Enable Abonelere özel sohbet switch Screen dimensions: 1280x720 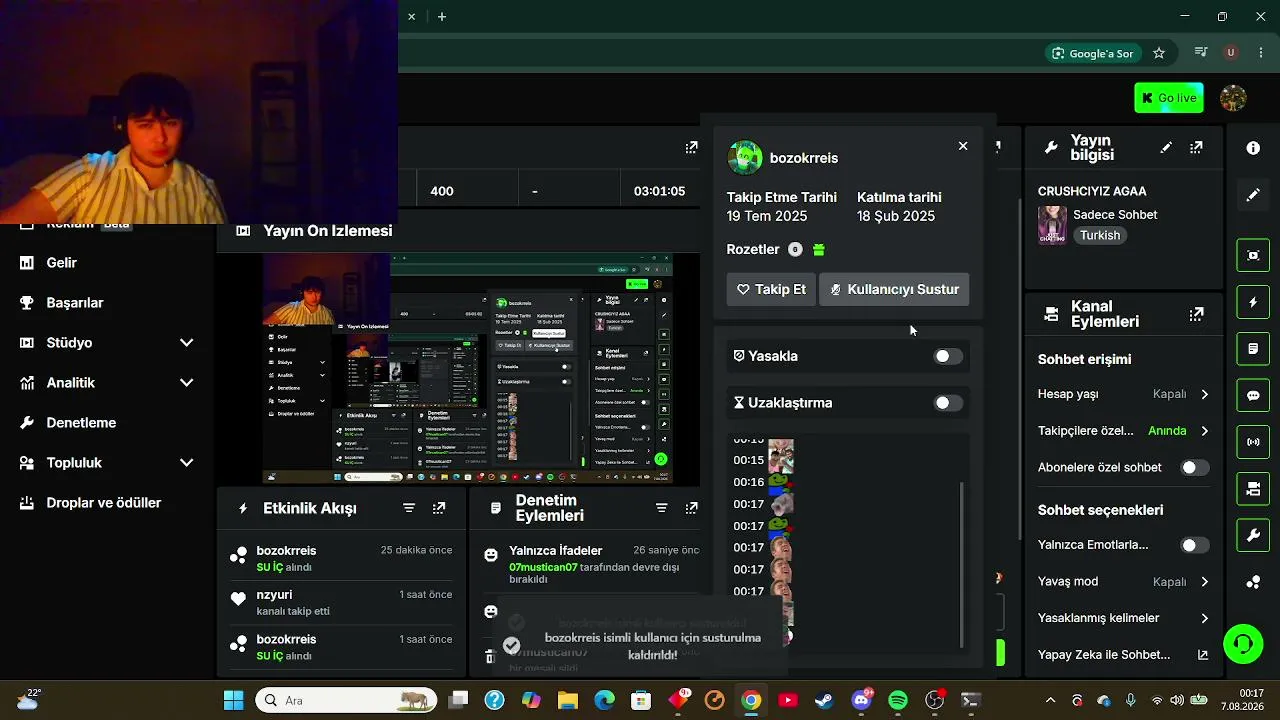coord(1194,467)
